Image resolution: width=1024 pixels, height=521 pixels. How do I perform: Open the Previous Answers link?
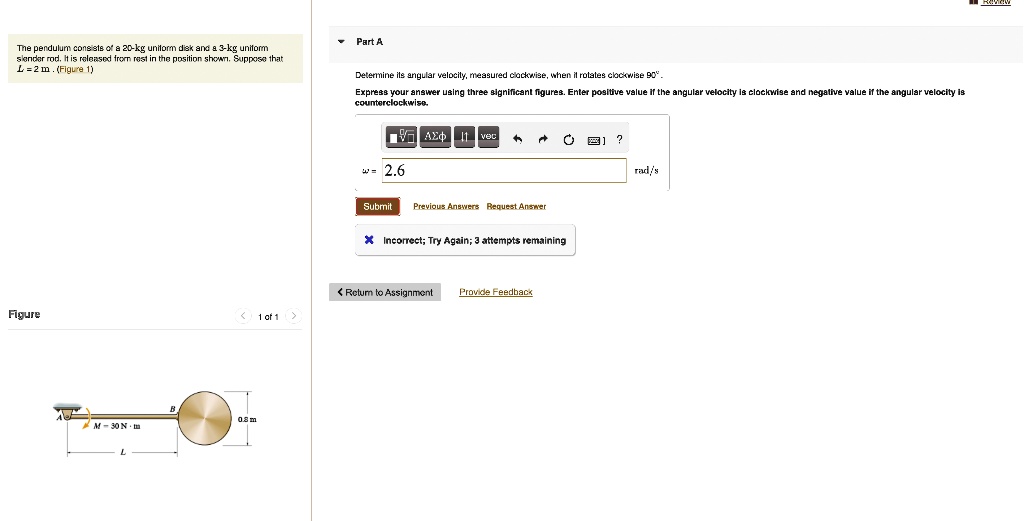click(x=445, y=206)
